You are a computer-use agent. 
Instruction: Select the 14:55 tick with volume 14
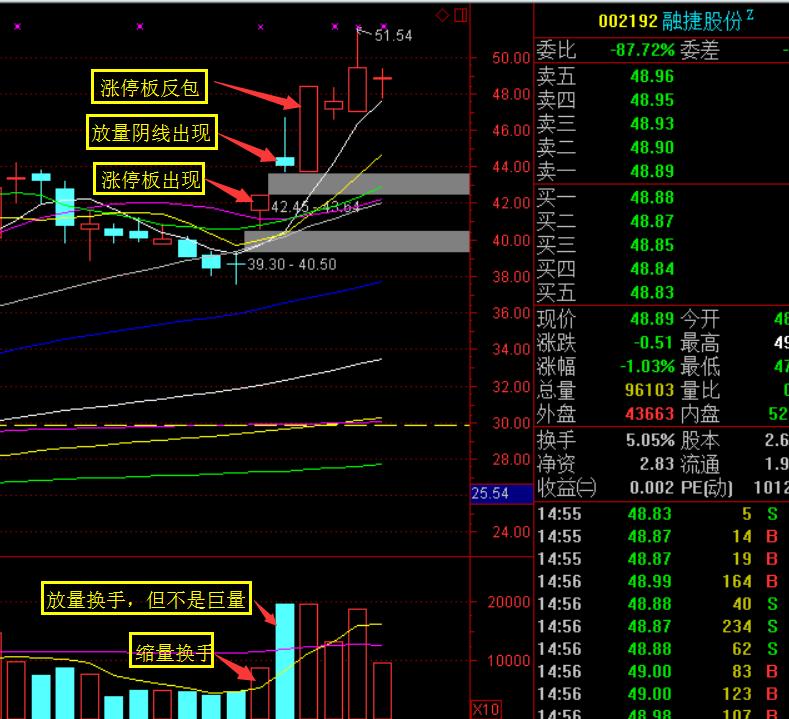660,536
